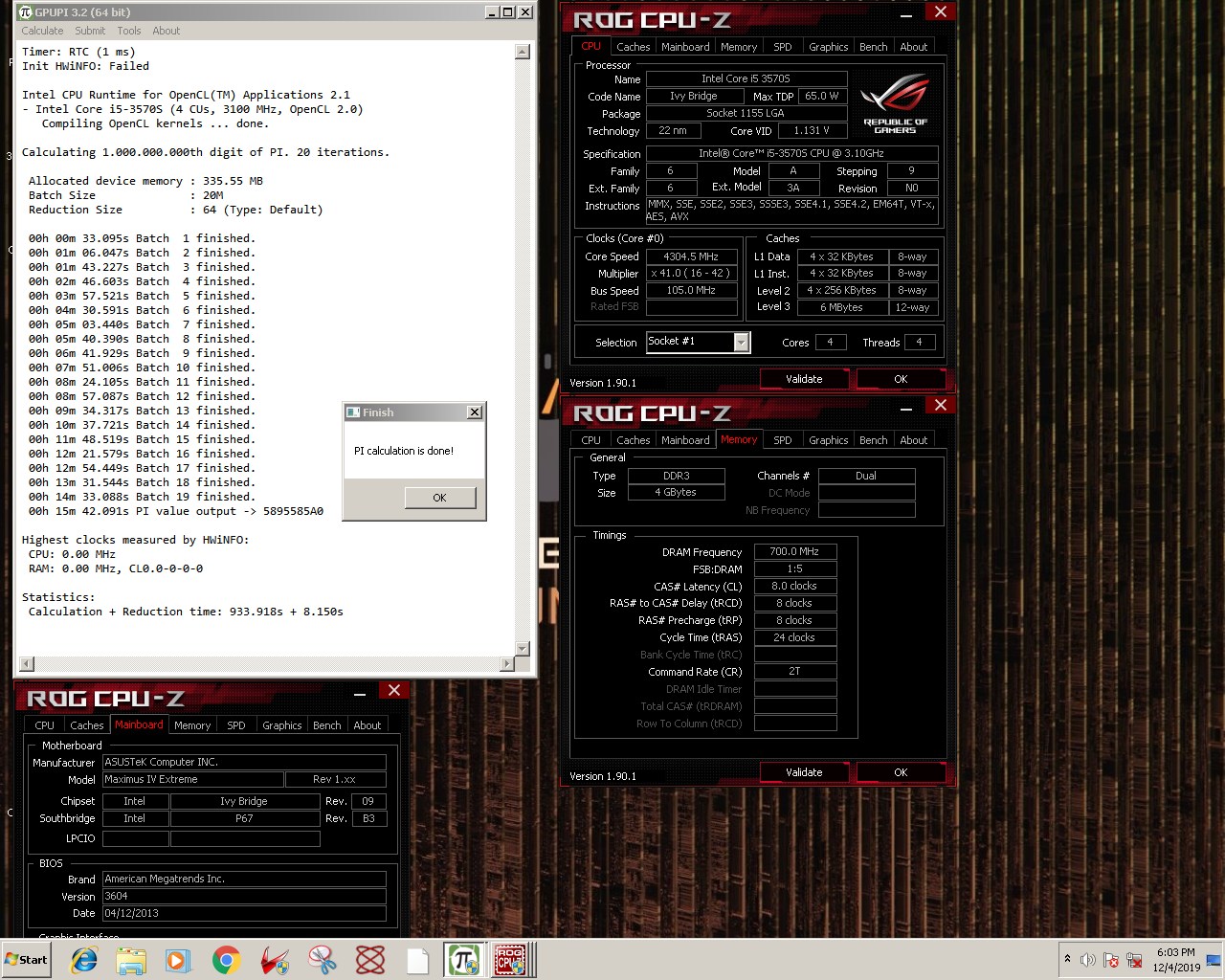The width and height of the screenshot is (1225, 980).
Task: Click the ROG Republic of Gamers logo
Action: coord(896,104)
